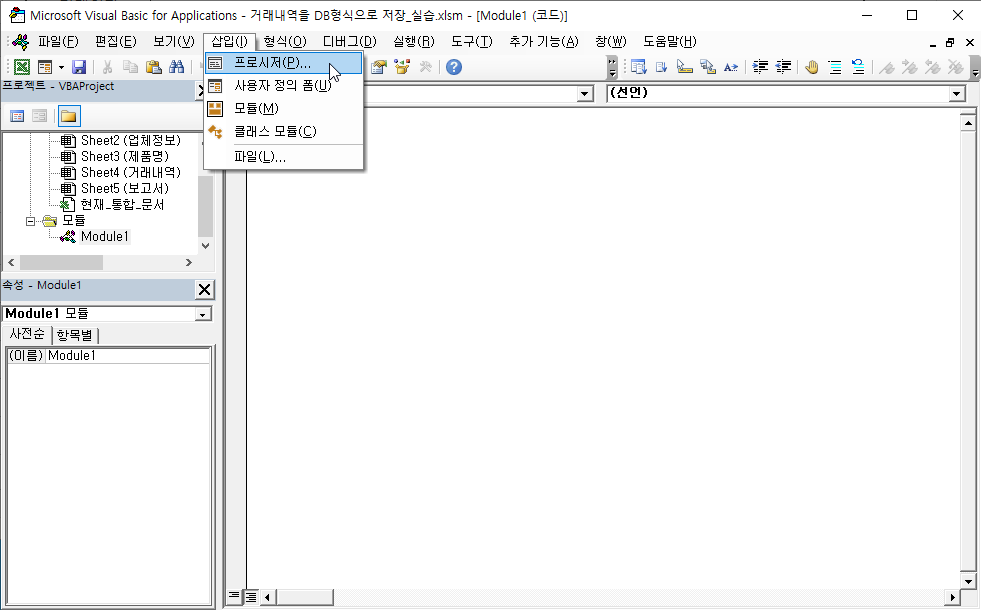This screenshot has height=610, width=981.
Task: Click the Complete Word icon
Action: click(731, 67)
